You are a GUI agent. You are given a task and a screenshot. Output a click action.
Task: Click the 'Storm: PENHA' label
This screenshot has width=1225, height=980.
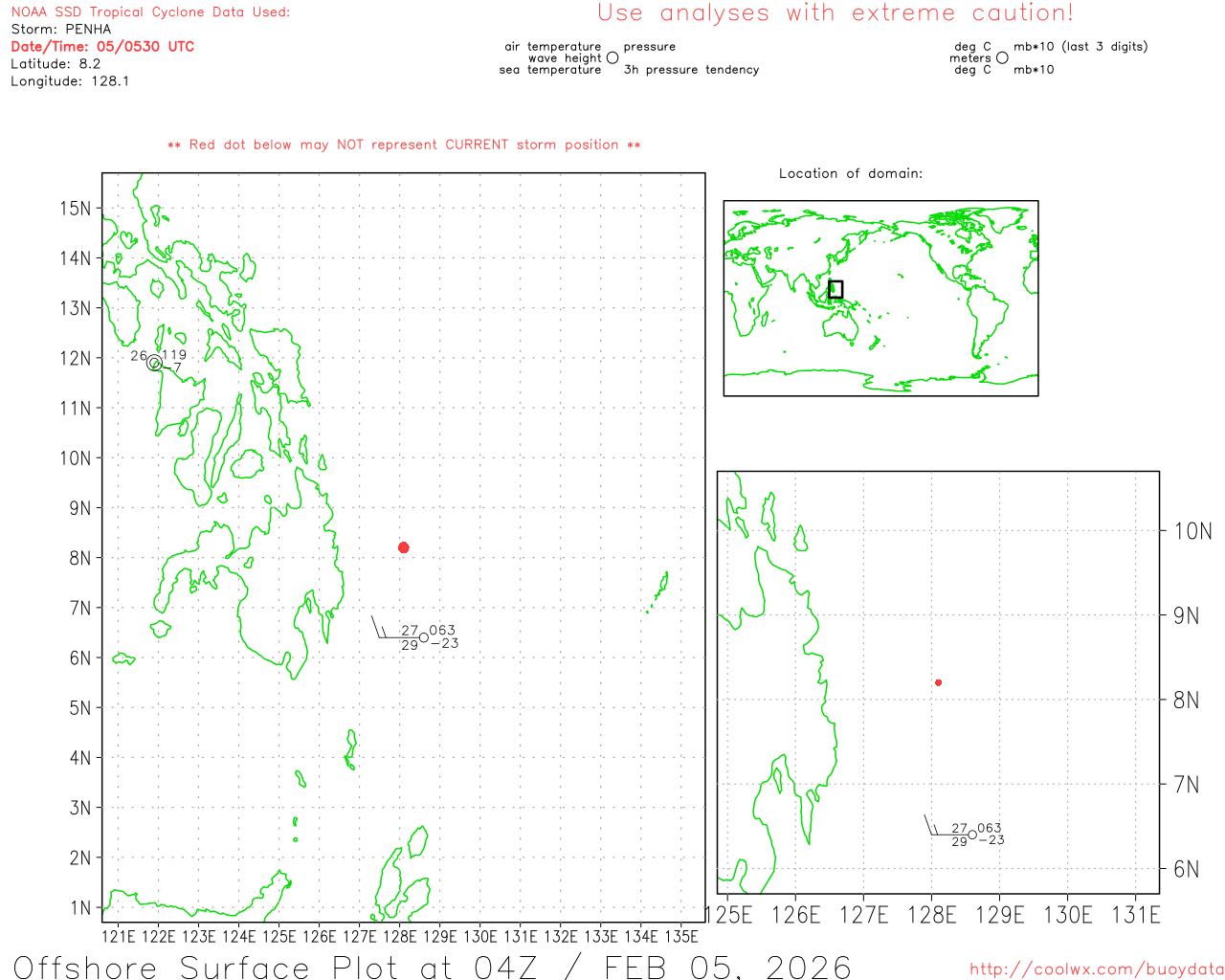[x=61, y=29]
